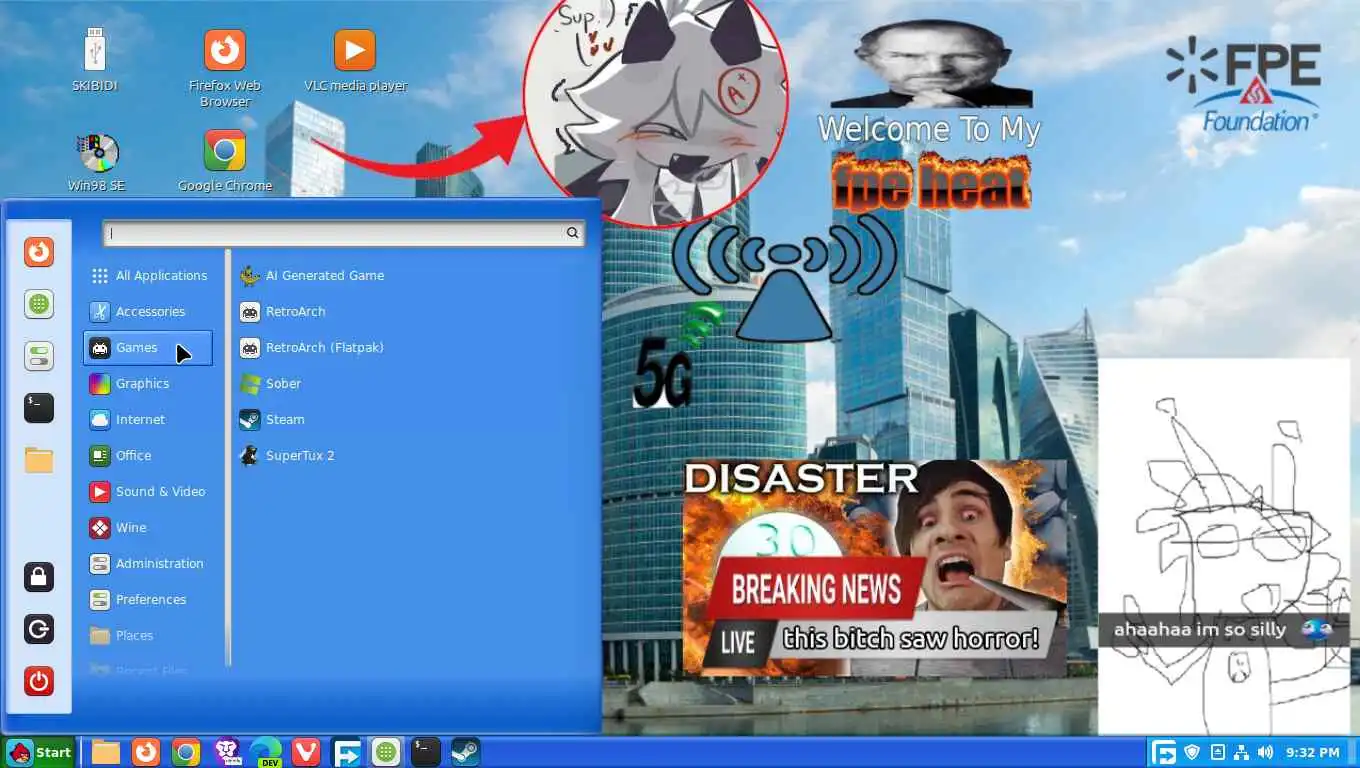Open the SKIBIDI USB drive desktop icon
Screen dimensions: 1360x768
[x=95, y=60]
